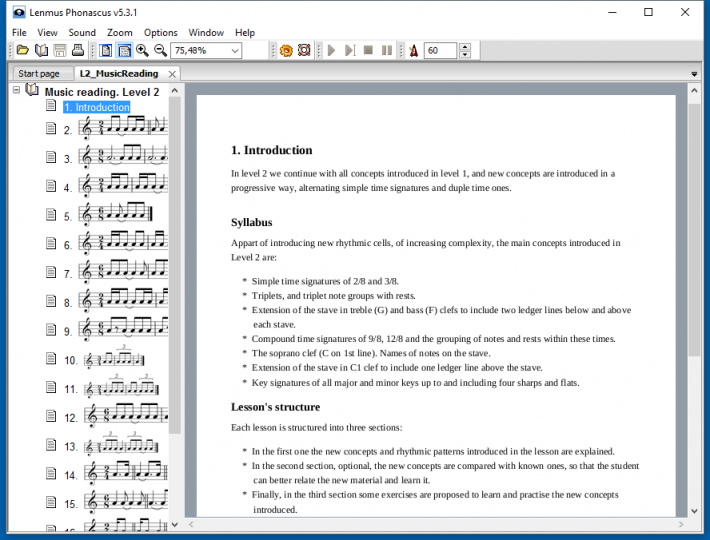The height and width of the screenshot is (540, 710).
Task: Select the L2_MusicReading tab
Action: pos(119,73)
